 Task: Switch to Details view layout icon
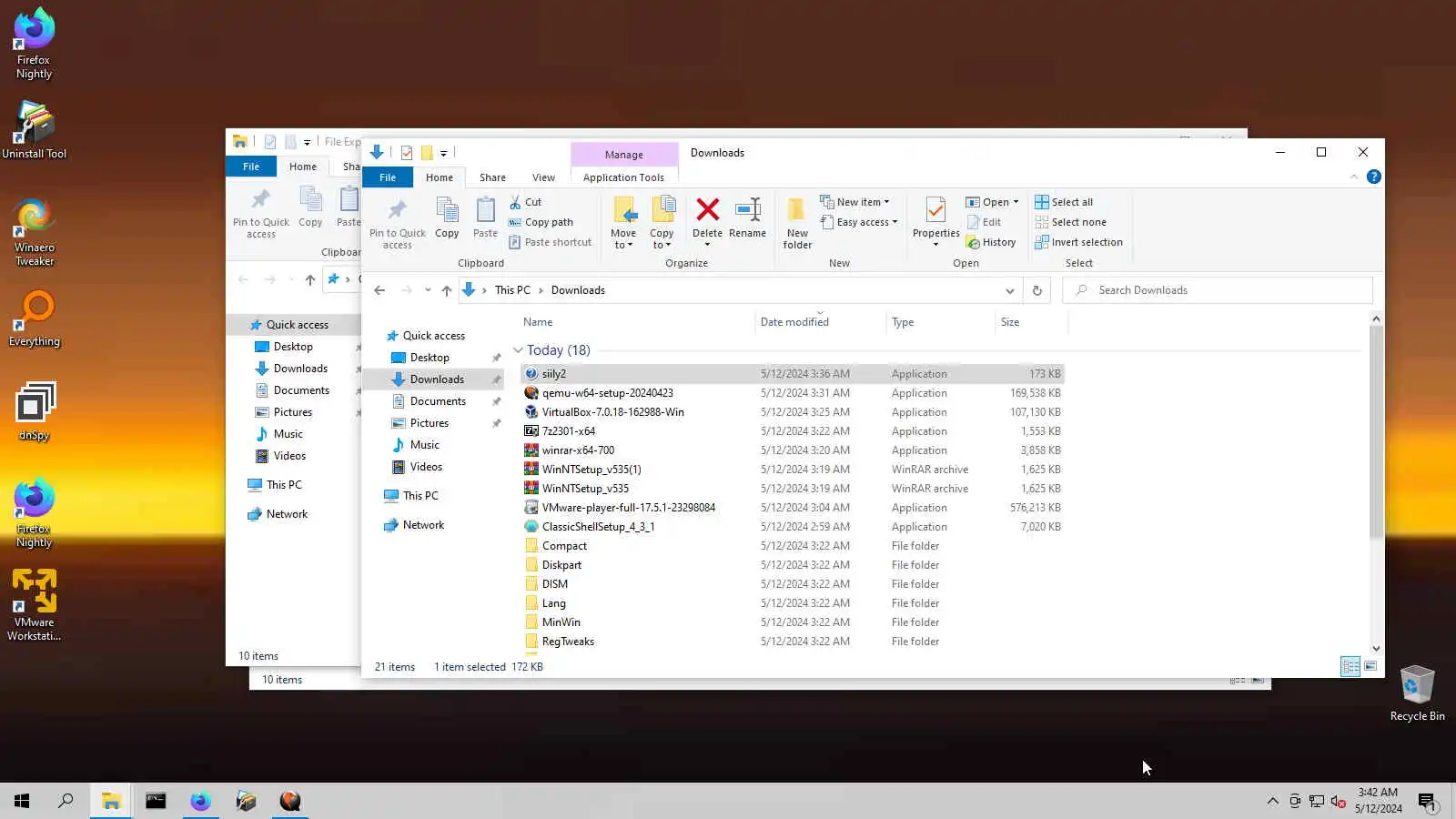(x=1350, y=667)
